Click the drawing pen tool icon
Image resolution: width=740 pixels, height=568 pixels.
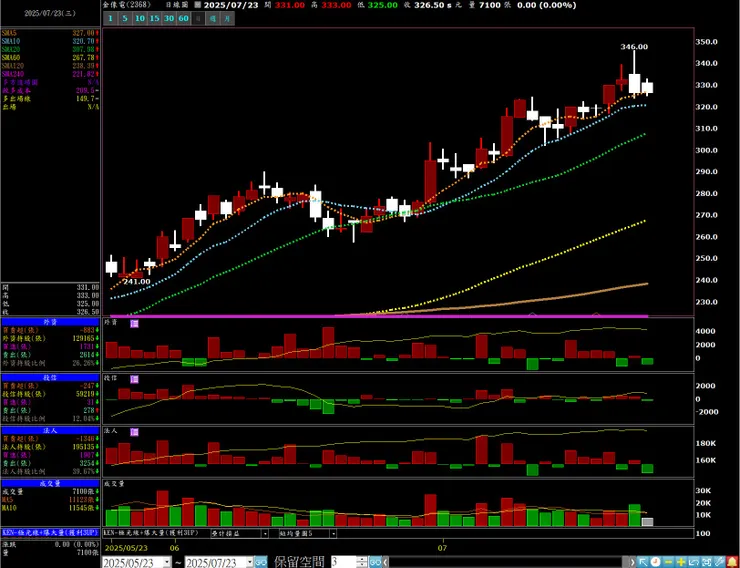[x=719, y=562]
